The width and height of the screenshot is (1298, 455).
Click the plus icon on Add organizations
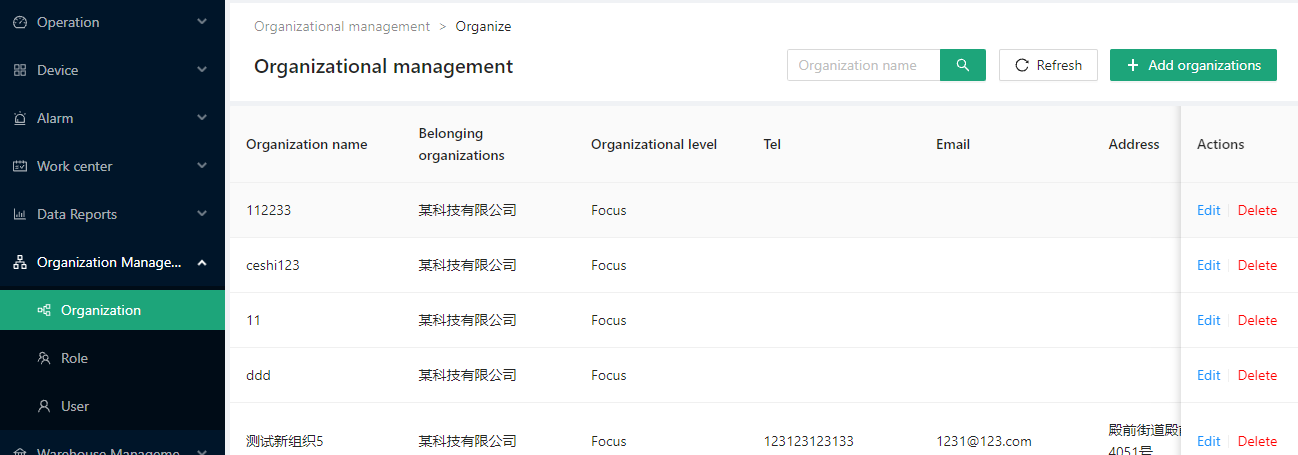[x=1133, y=65]
